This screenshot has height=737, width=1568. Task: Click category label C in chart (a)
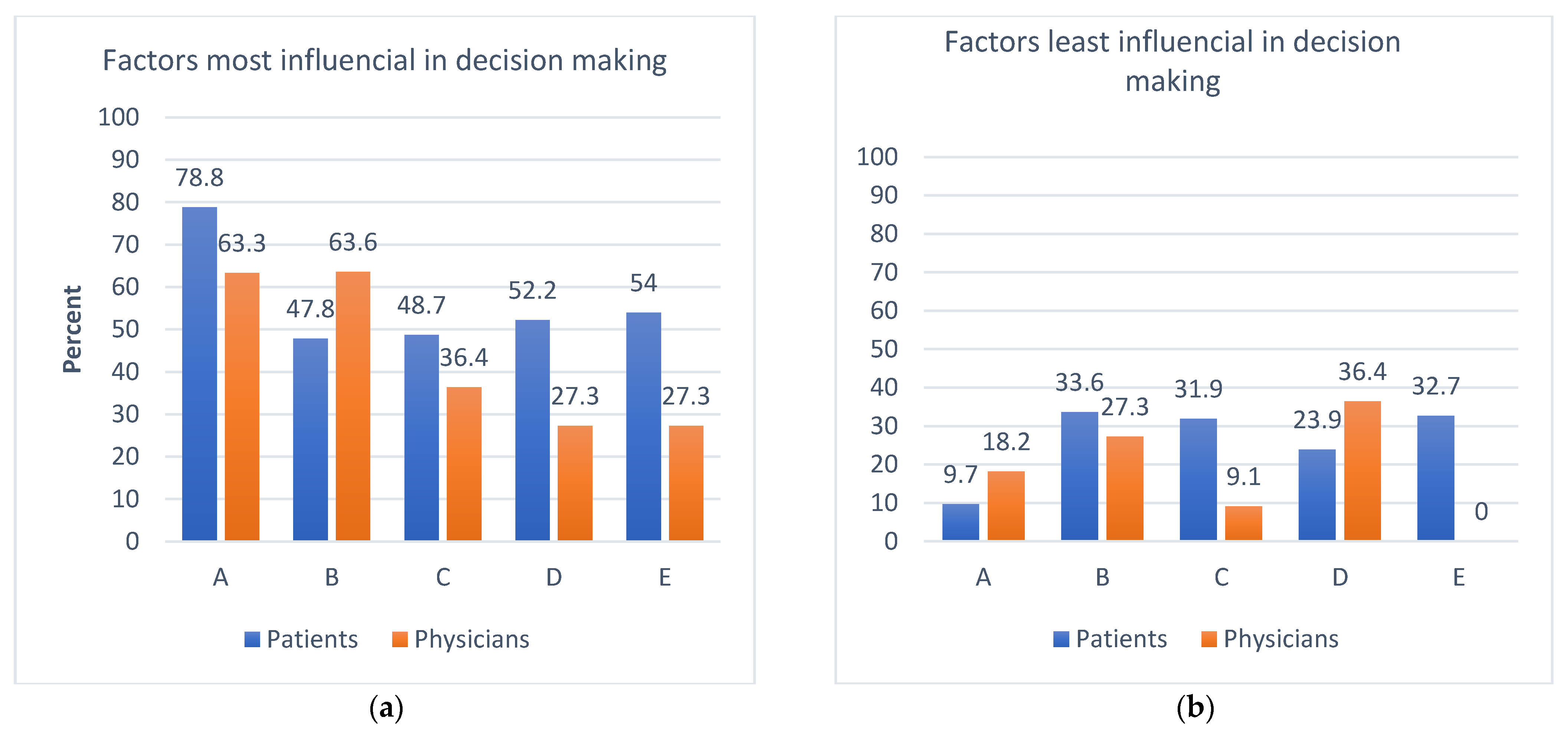click(443, 577)
